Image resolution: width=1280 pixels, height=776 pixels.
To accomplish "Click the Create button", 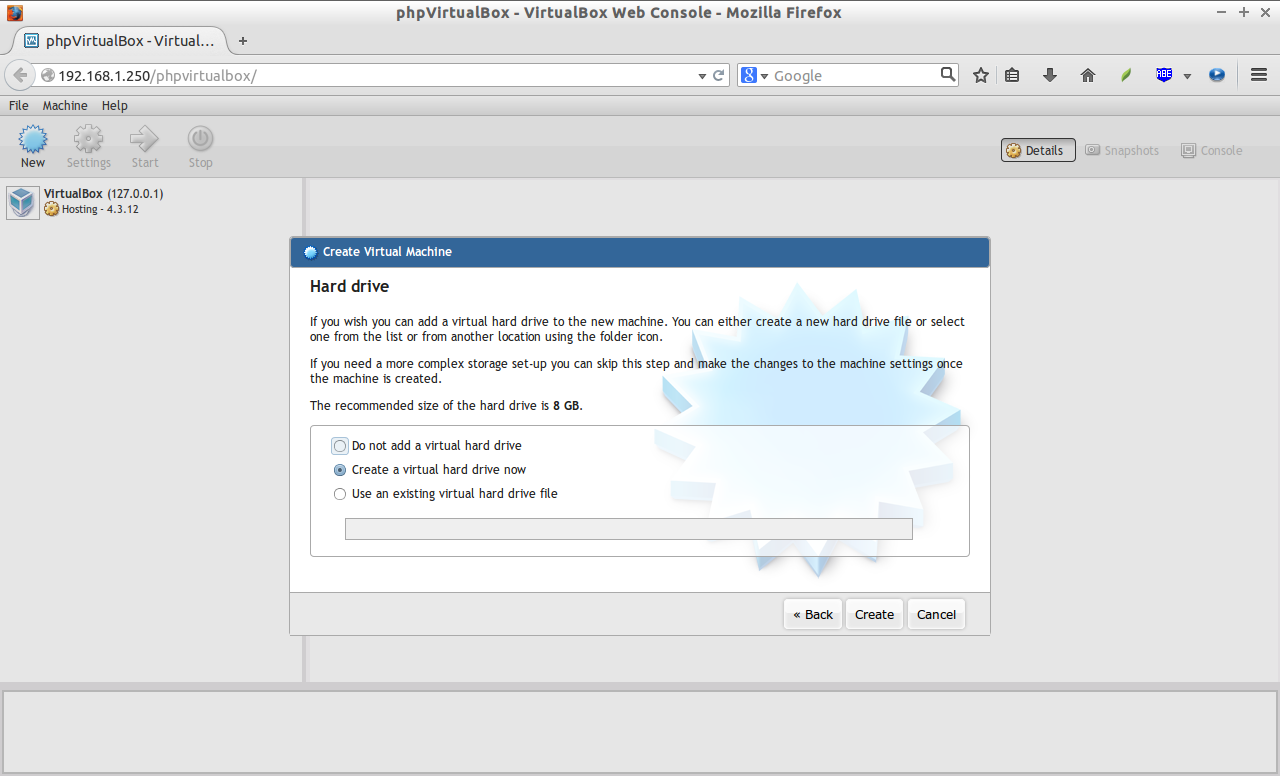I will coord(874,615).
